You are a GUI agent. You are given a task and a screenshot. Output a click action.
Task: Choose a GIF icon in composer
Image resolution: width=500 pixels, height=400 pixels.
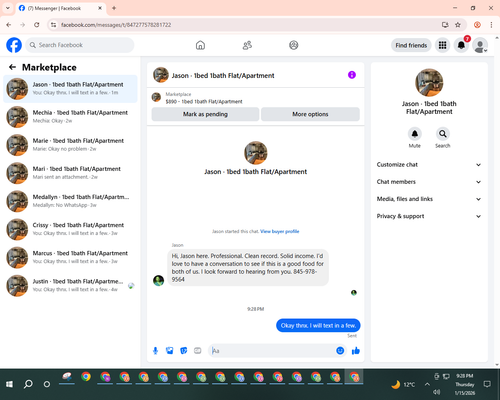tap(198, 351)
